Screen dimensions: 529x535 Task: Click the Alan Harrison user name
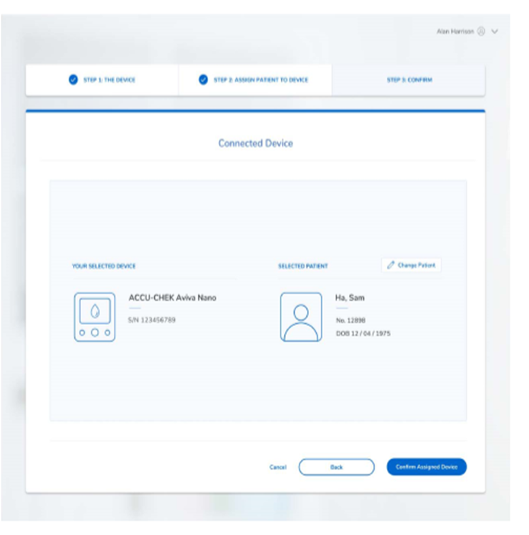coord(455,31)
